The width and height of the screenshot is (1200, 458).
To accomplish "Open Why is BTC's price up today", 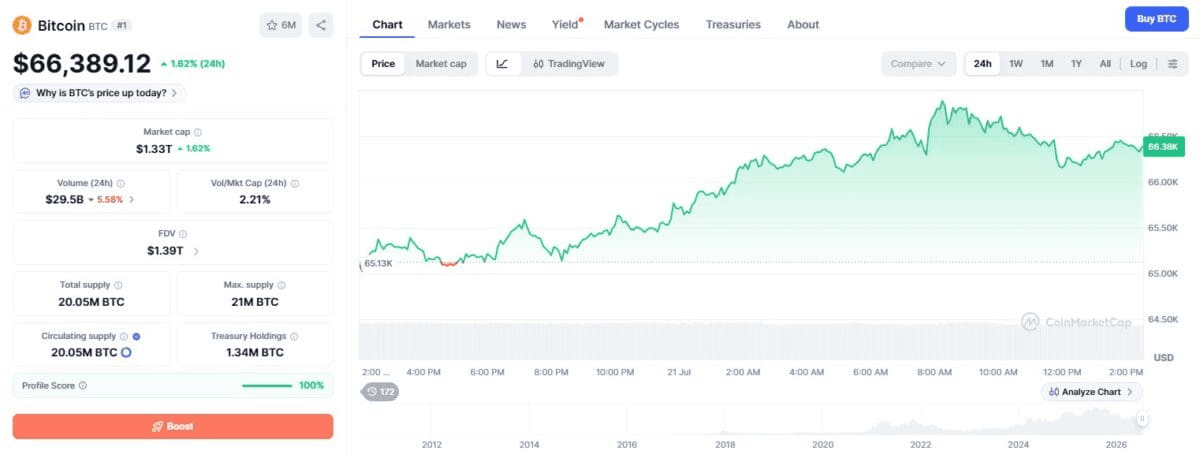I will point(100,93).
